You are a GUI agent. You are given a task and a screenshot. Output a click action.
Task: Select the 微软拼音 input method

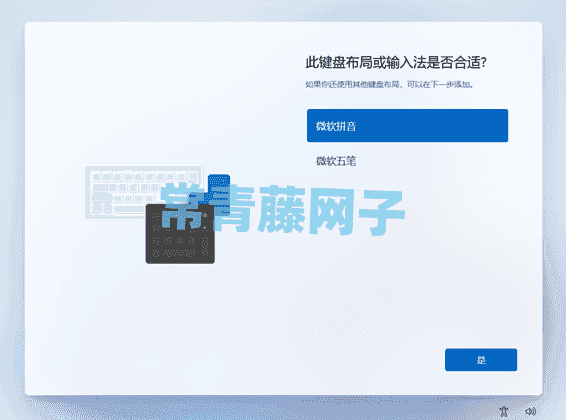click(x=407, y=126)
